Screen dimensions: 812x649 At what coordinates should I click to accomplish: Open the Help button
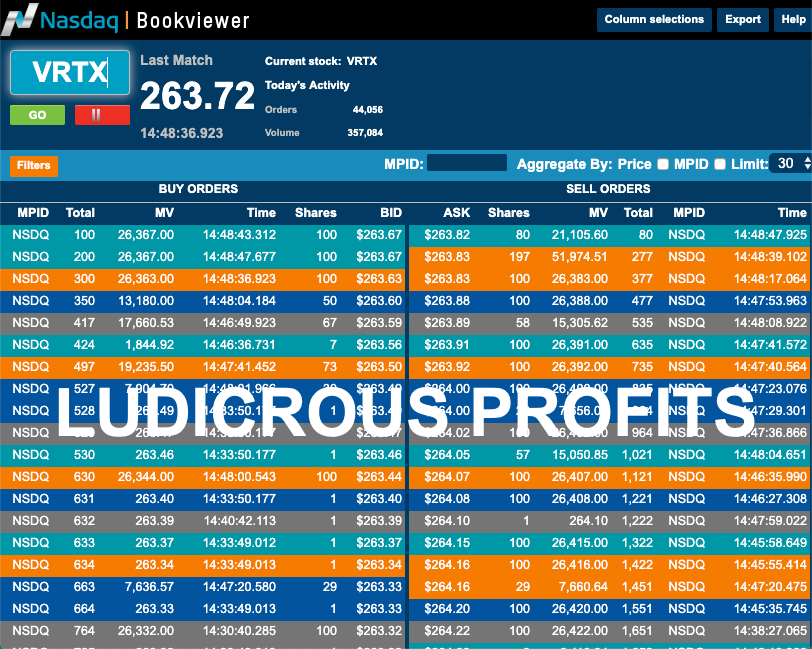point(793,20)
